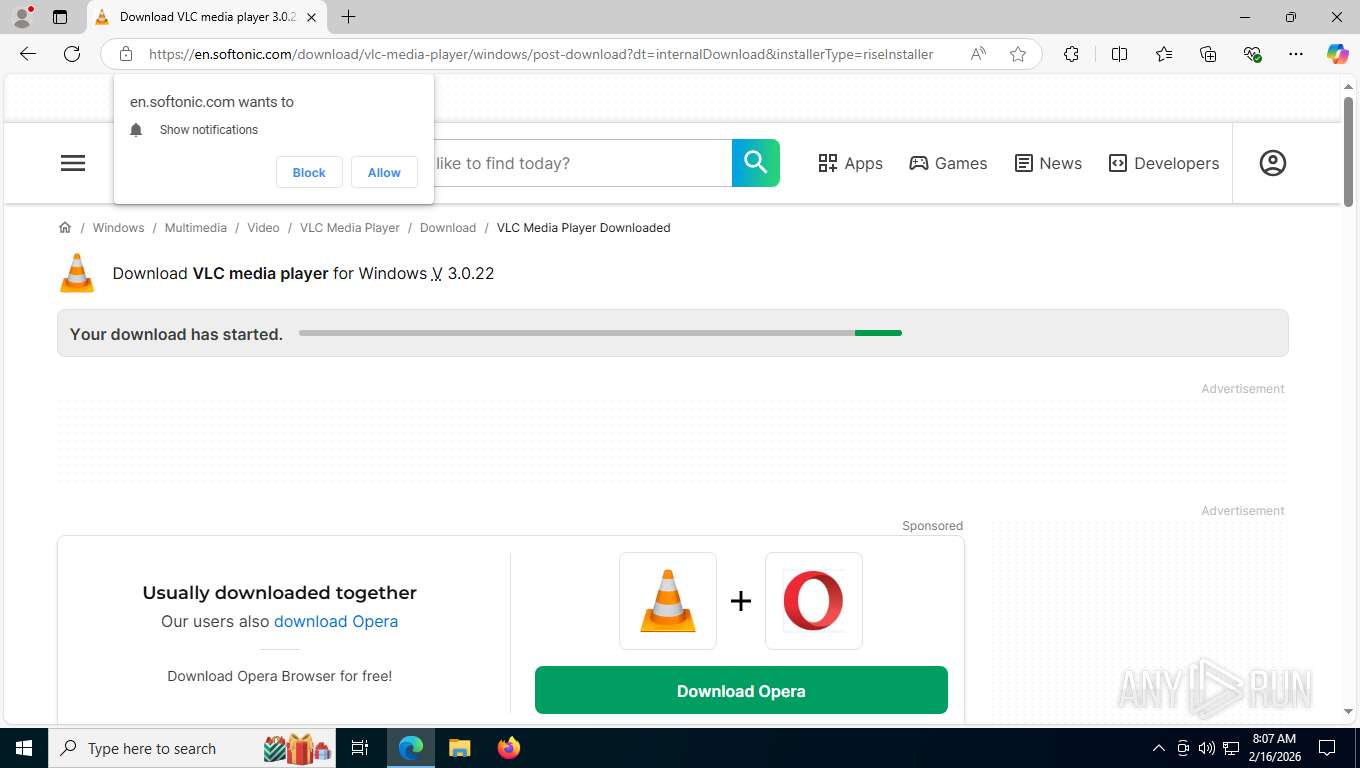Open Task View on taskbar

(360, 748)
